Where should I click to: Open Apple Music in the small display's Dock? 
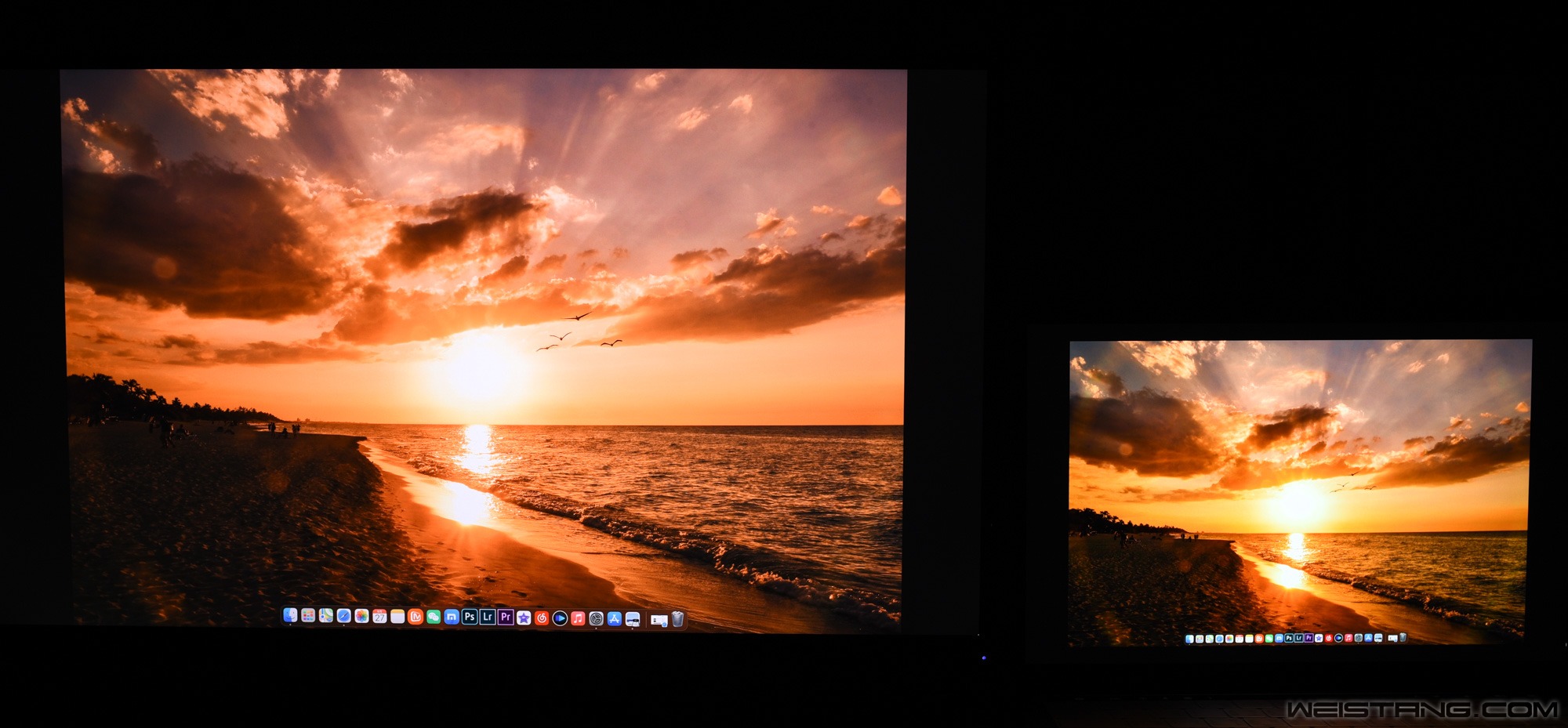pos(1348,638)
